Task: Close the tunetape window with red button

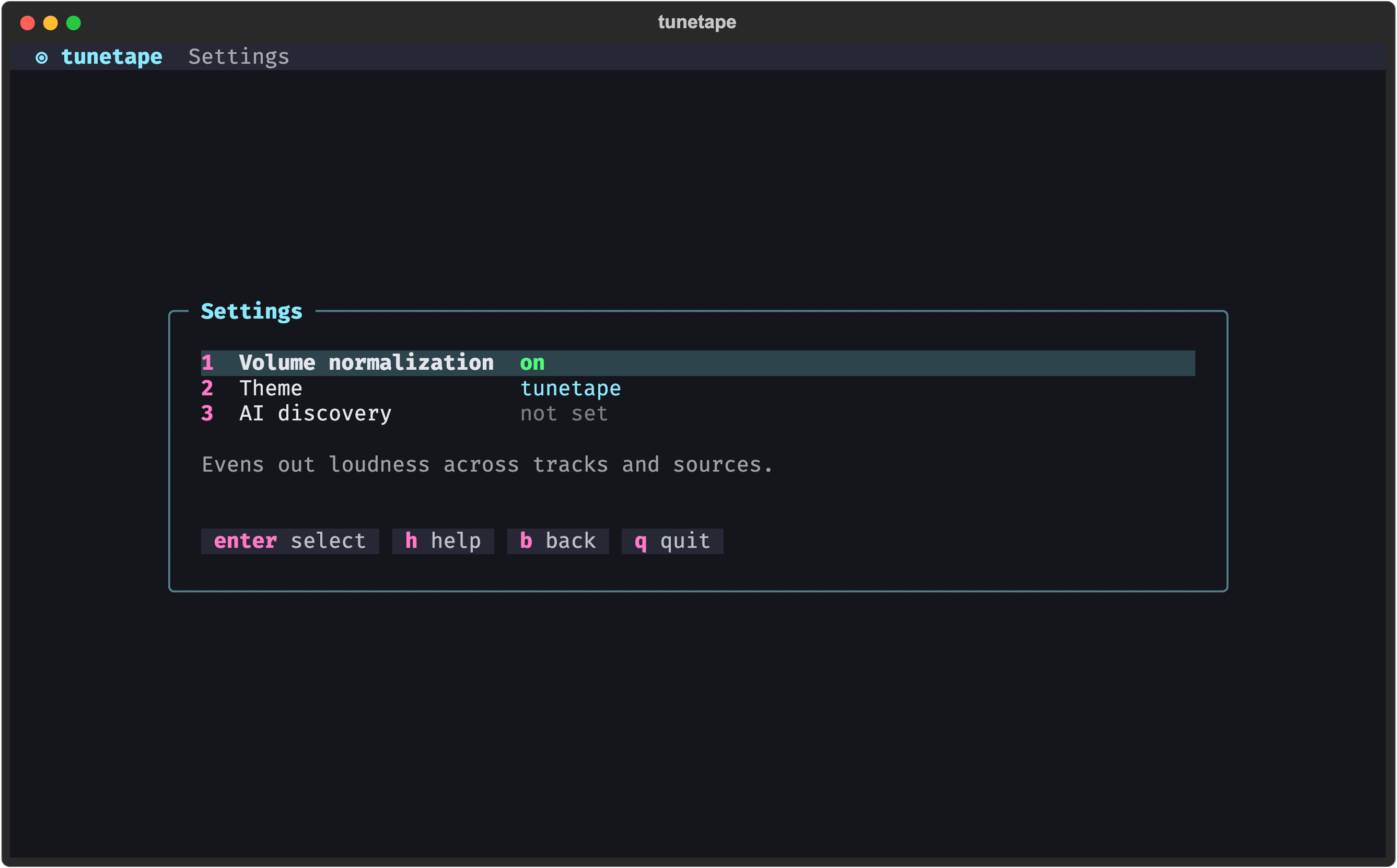Action: pyautogui.click(x=28, y=23)
